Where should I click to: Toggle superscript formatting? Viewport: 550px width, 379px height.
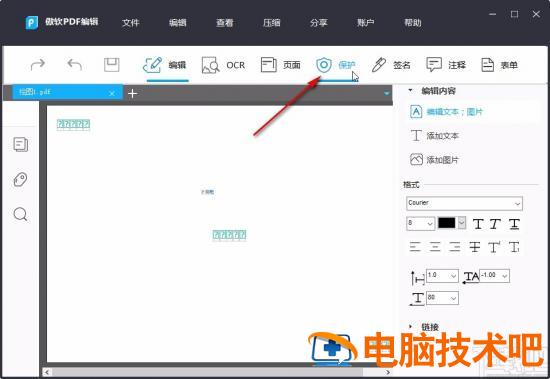[x=494, y=247]
